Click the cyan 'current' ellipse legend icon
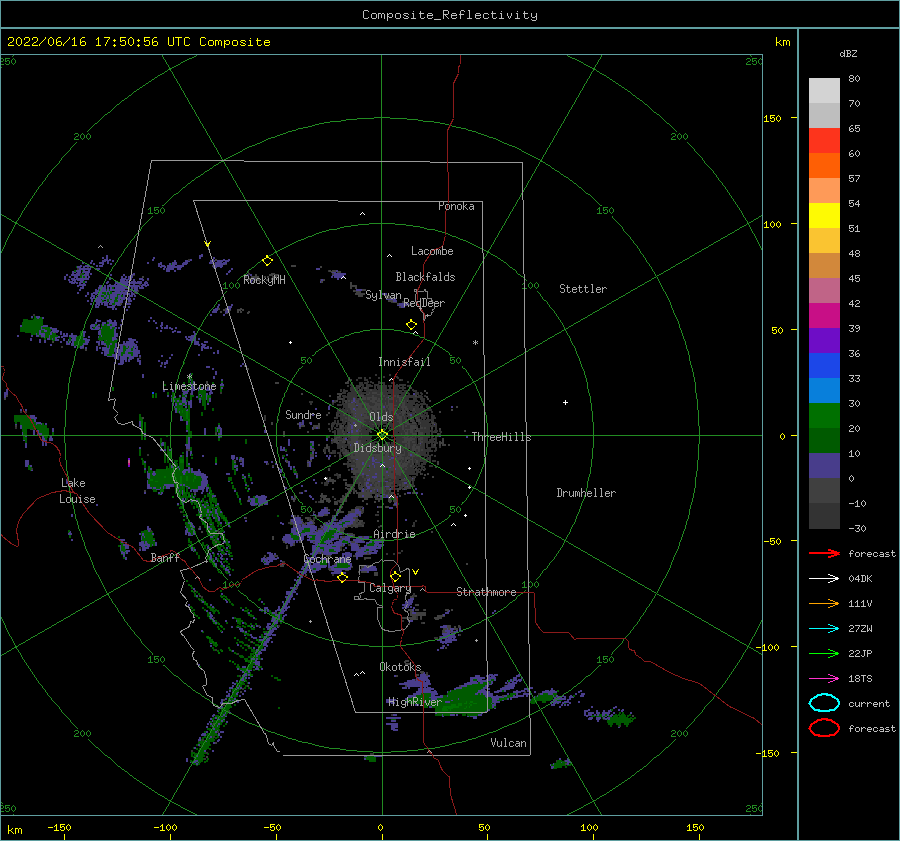 click(x=824, y=703)
